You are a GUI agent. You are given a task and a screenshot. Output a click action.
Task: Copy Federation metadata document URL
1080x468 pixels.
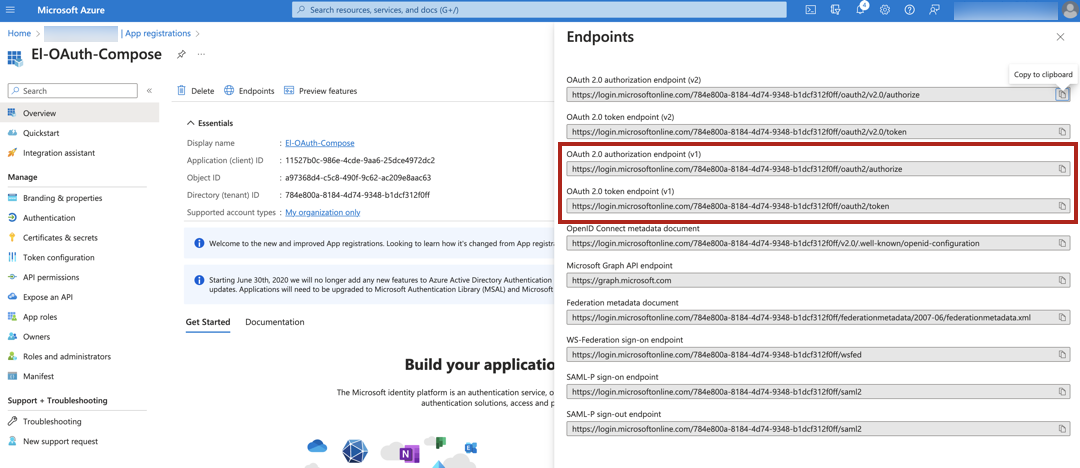click(x=1062, y=317)
